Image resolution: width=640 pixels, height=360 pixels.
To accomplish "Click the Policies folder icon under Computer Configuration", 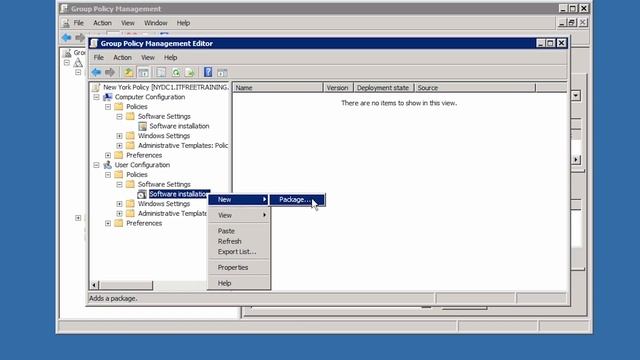I will click(x=119, y=107).
